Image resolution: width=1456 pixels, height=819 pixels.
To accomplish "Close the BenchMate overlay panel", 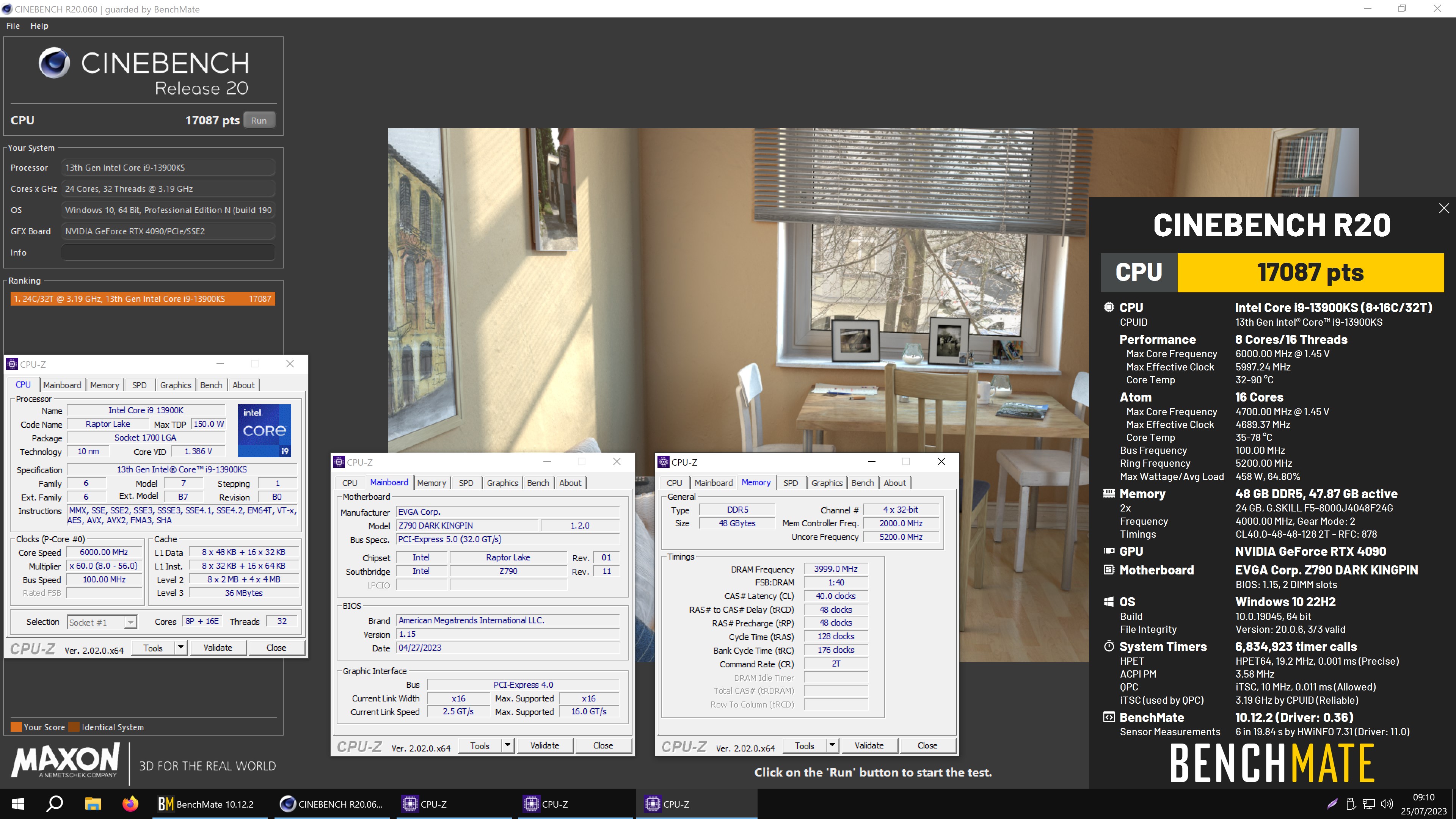I will 1443,208.
